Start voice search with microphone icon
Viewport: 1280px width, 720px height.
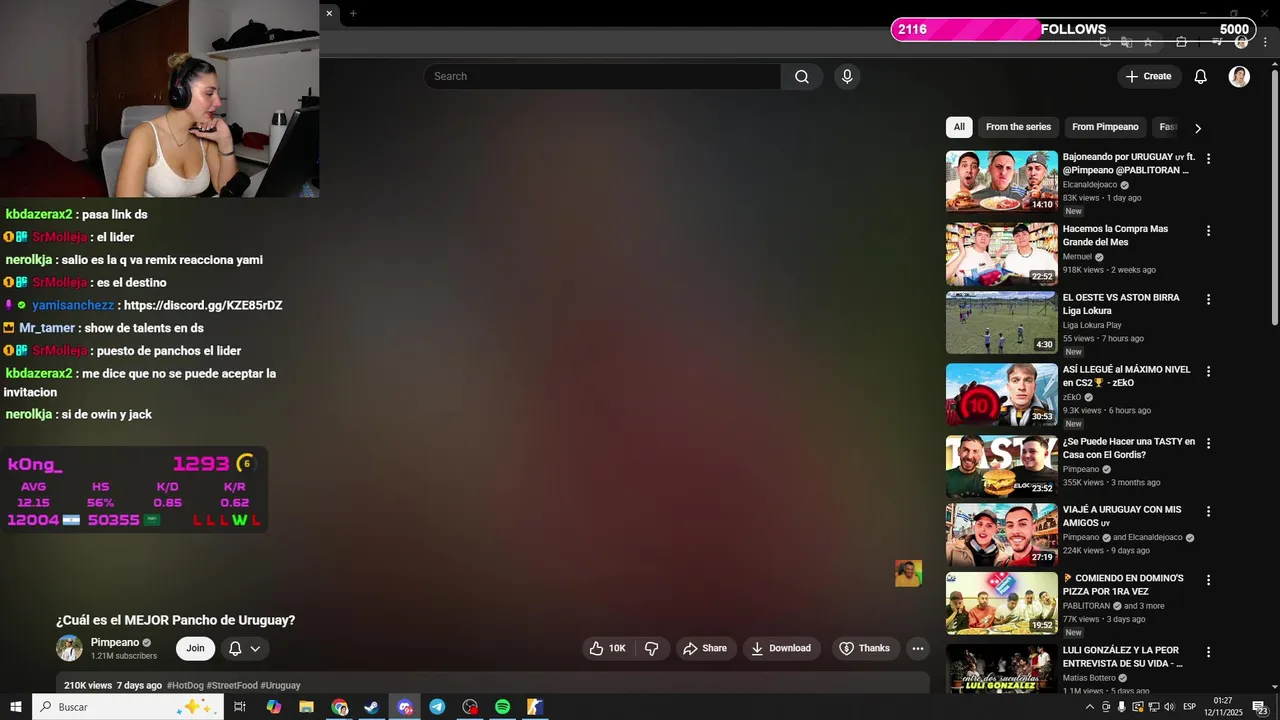[847, 77]
